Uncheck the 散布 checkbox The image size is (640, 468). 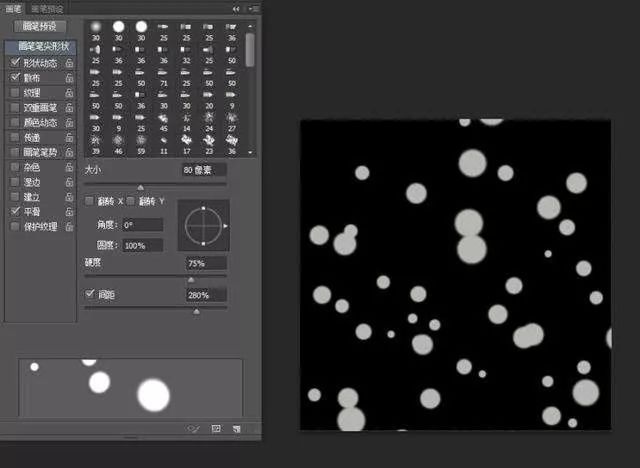pyautogui.click(x=15, y=77)
